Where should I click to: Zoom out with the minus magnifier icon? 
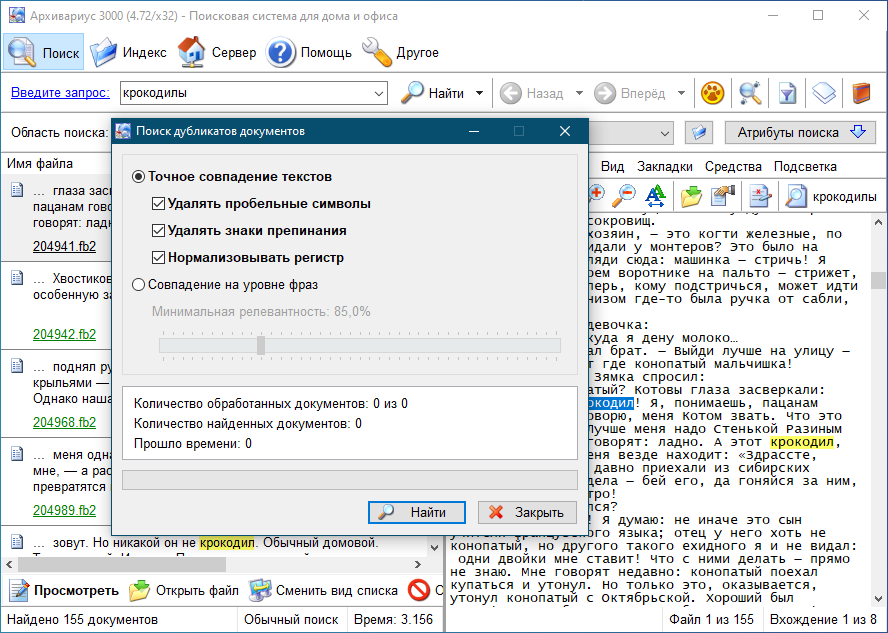(625, 196)
